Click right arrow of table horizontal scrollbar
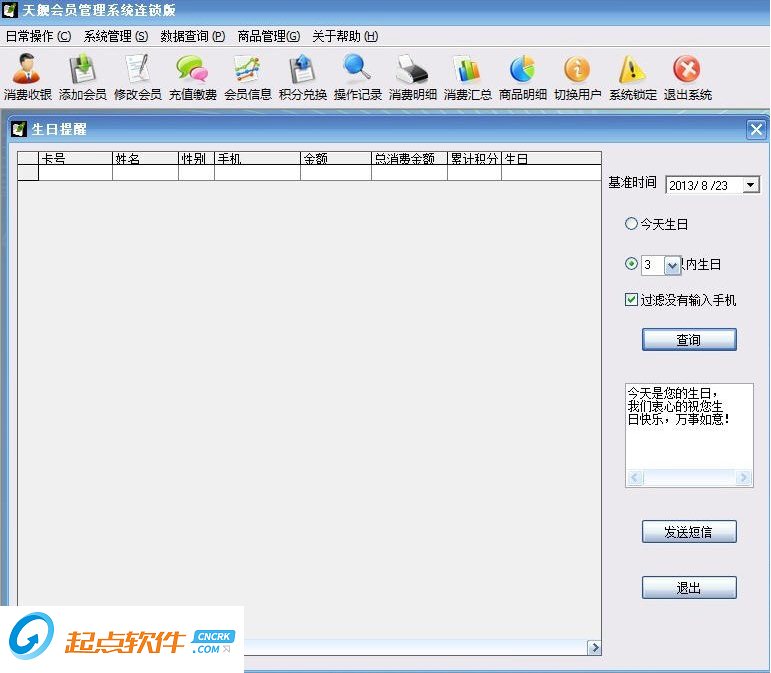The height and width of the screenshot is (673, 771). tap(594, 647)
